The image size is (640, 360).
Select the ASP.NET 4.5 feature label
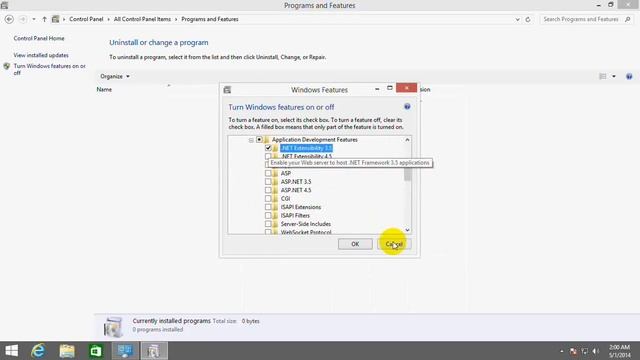click(x=296, y=190)
